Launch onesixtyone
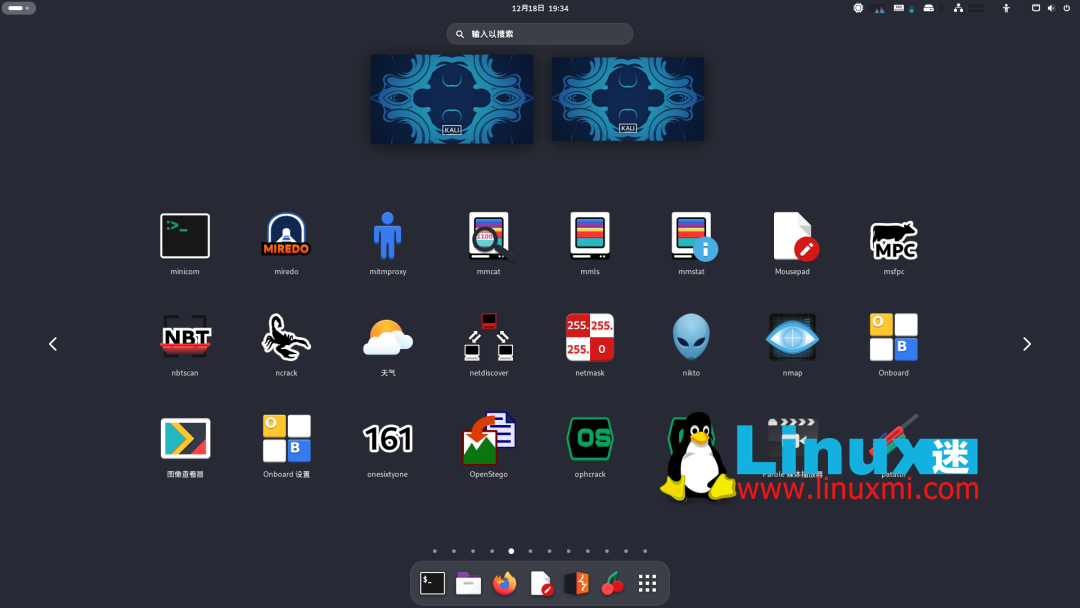 click(387, 439)
